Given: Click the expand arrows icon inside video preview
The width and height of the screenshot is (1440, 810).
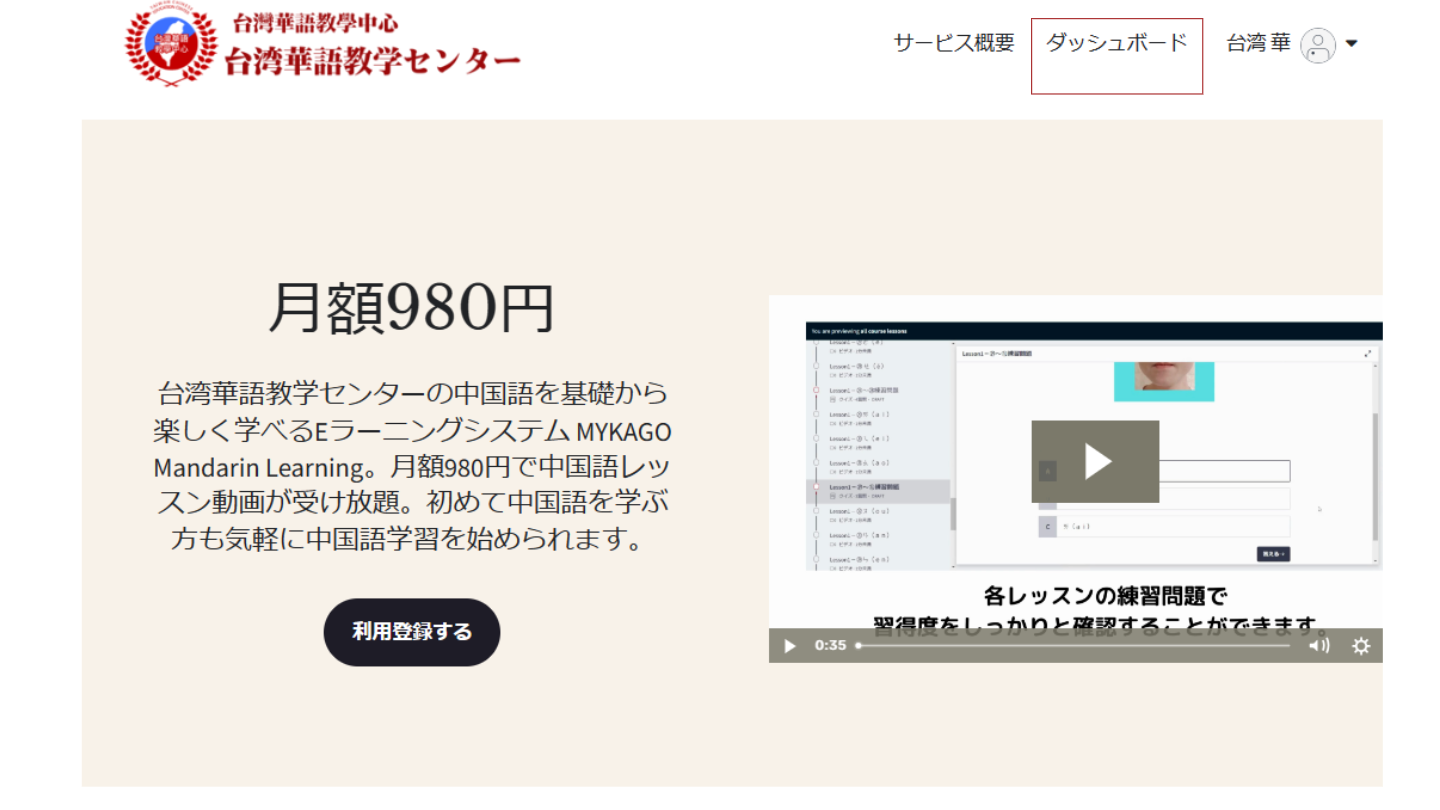Looking at the screenshot, I should coord(1367,354).
